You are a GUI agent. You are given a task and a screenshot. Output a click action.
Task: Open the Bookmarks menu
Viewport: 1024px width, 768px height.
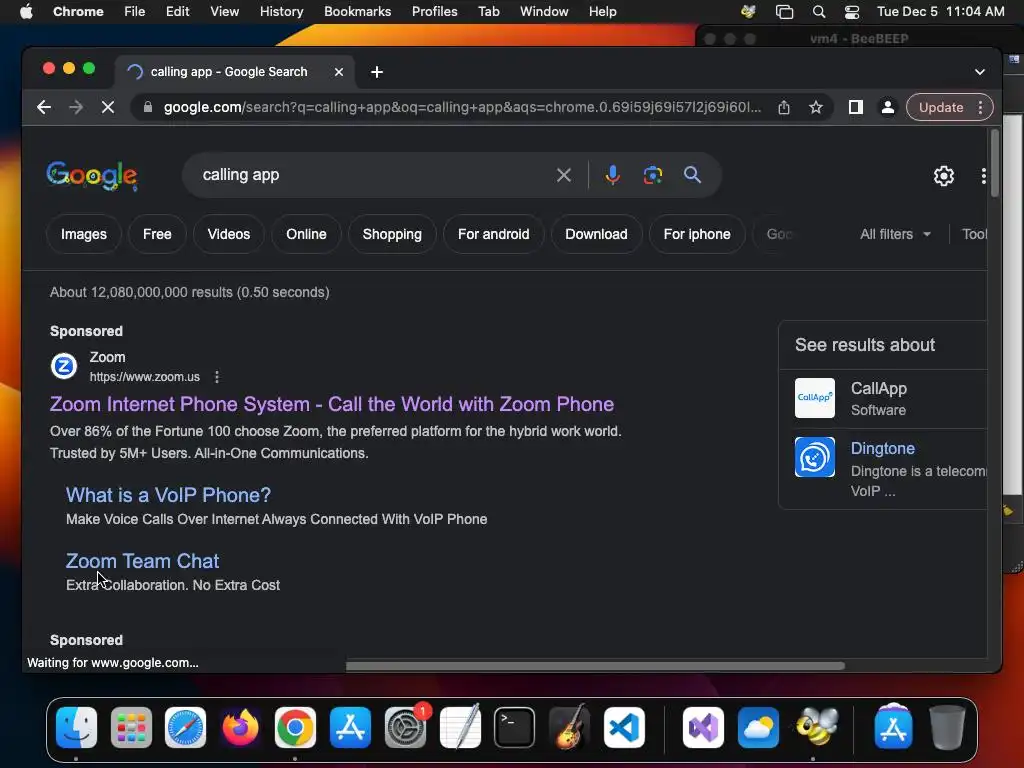tap(357, 12)
